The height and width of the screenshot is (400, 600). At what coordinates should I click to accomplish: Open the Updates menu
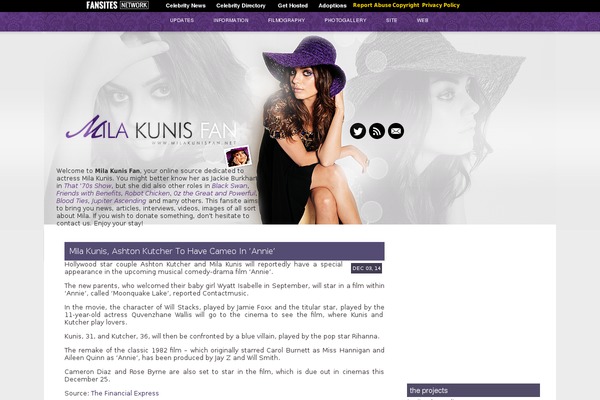(182, 20)
